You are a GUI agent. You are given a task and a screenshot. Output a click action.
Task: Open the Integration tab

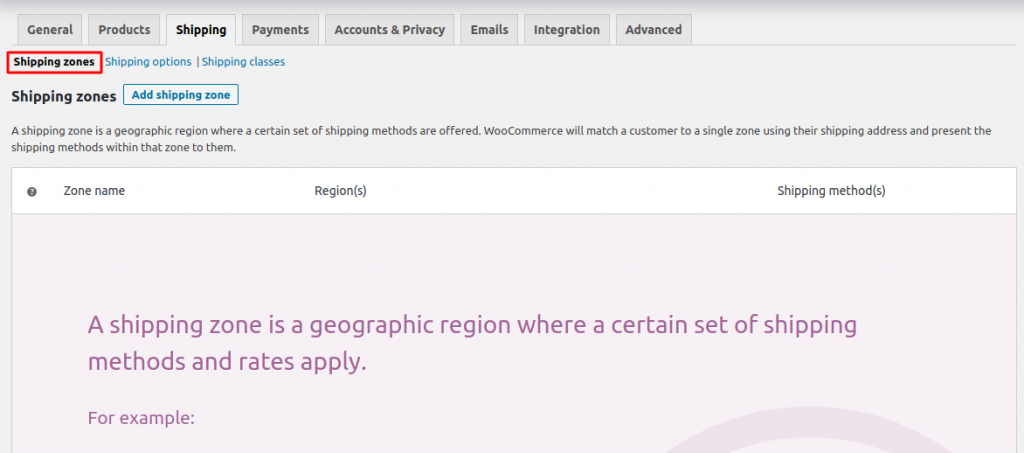[566, 30]
